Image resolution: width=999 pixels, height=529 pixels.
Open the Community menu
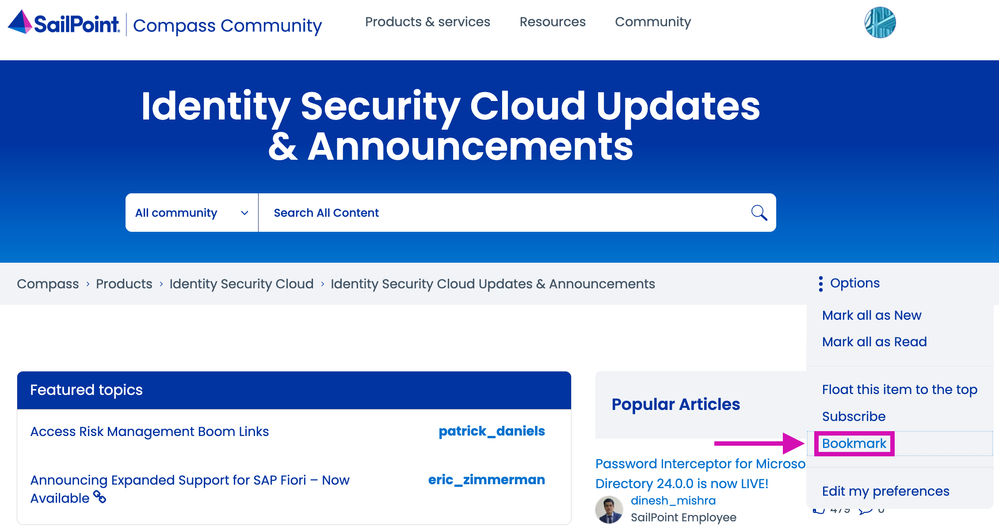652,22
